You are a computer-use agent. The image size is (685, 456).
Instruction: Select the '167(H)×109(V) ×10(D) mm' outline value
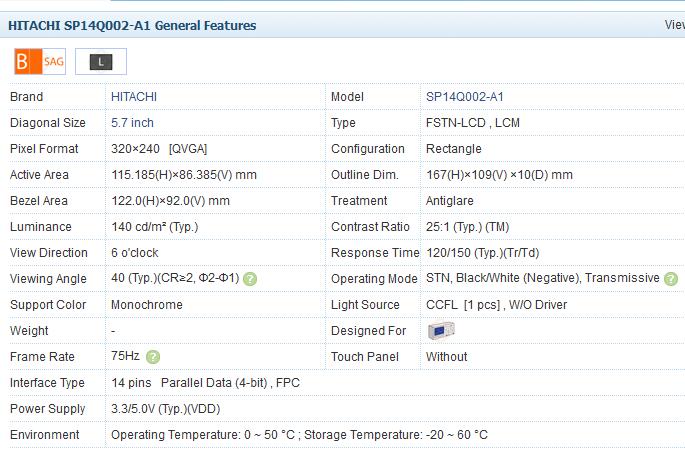pyautogui.click(x=499, y=175)
